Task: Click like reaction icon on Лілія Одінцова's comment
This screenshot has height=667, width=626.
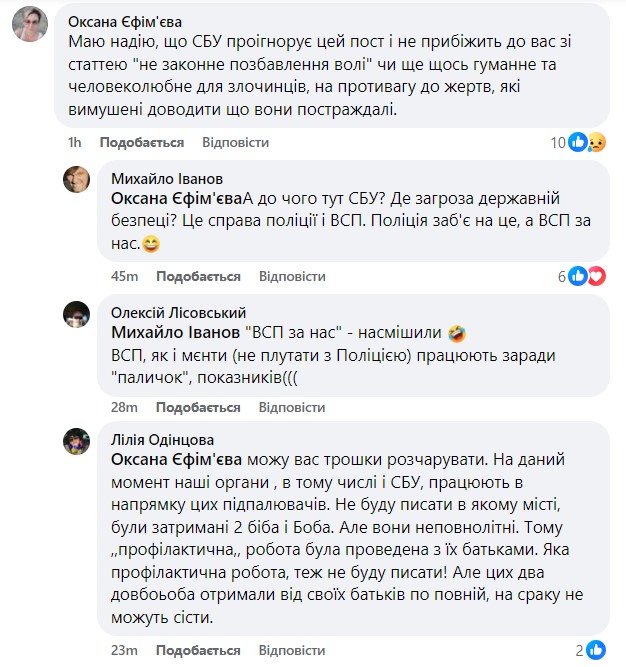Action: tap(596, 650)
